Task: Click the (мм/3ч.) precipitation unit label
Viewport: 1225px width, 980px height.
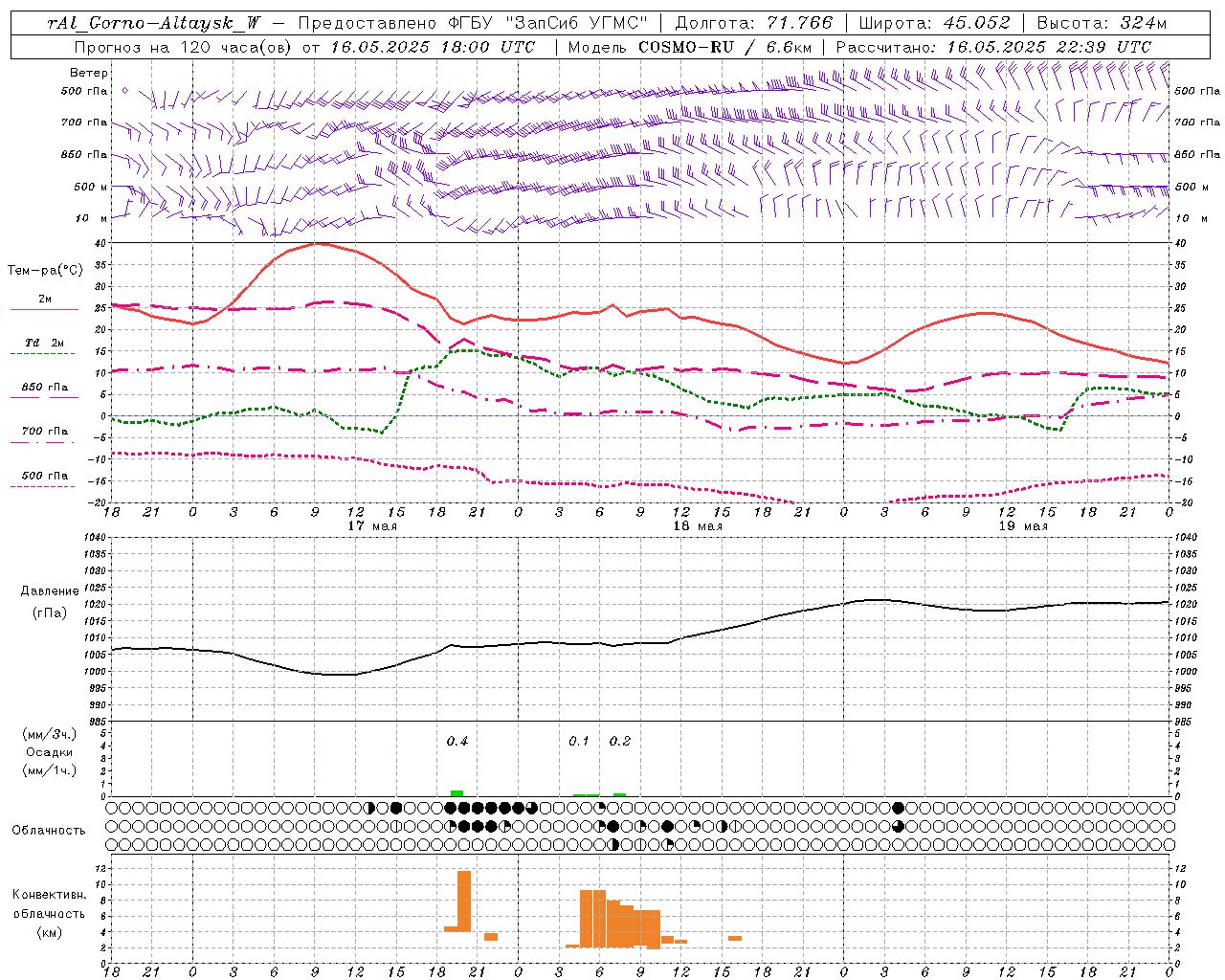Action: (49, 735)
